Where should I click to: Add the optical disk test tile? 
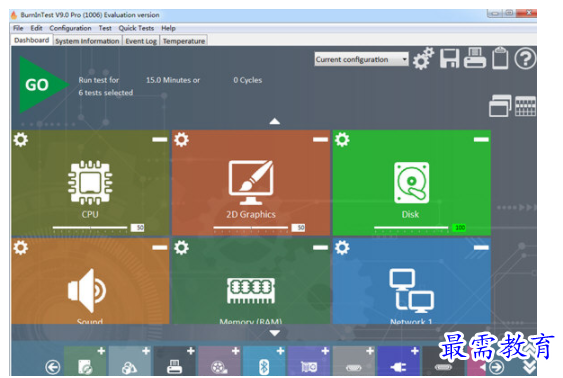pos(85,361)
